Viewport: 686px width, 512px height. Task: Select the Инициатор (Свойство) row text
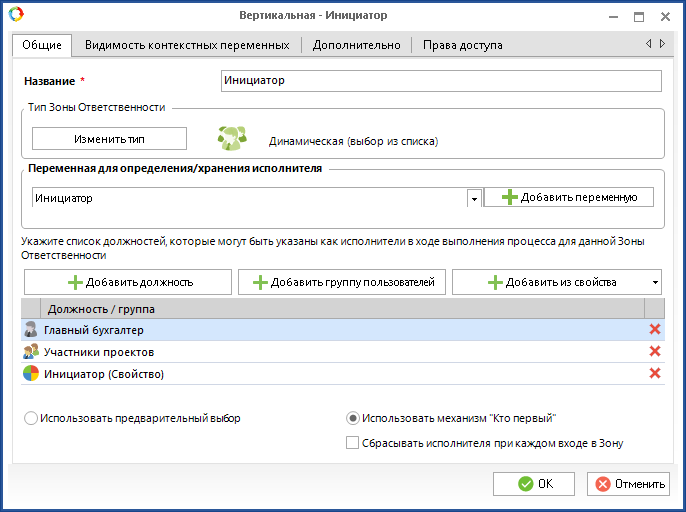tap(104, 374)
